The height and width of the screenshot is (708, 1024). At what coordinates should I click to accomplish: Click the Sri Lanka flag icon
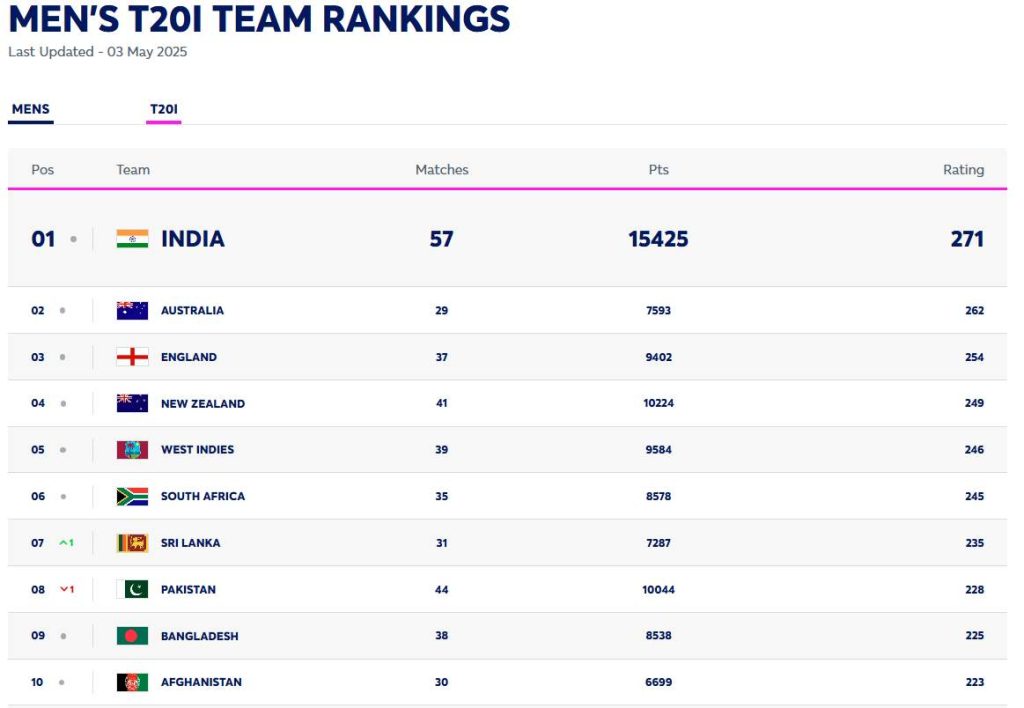point(132,543)
